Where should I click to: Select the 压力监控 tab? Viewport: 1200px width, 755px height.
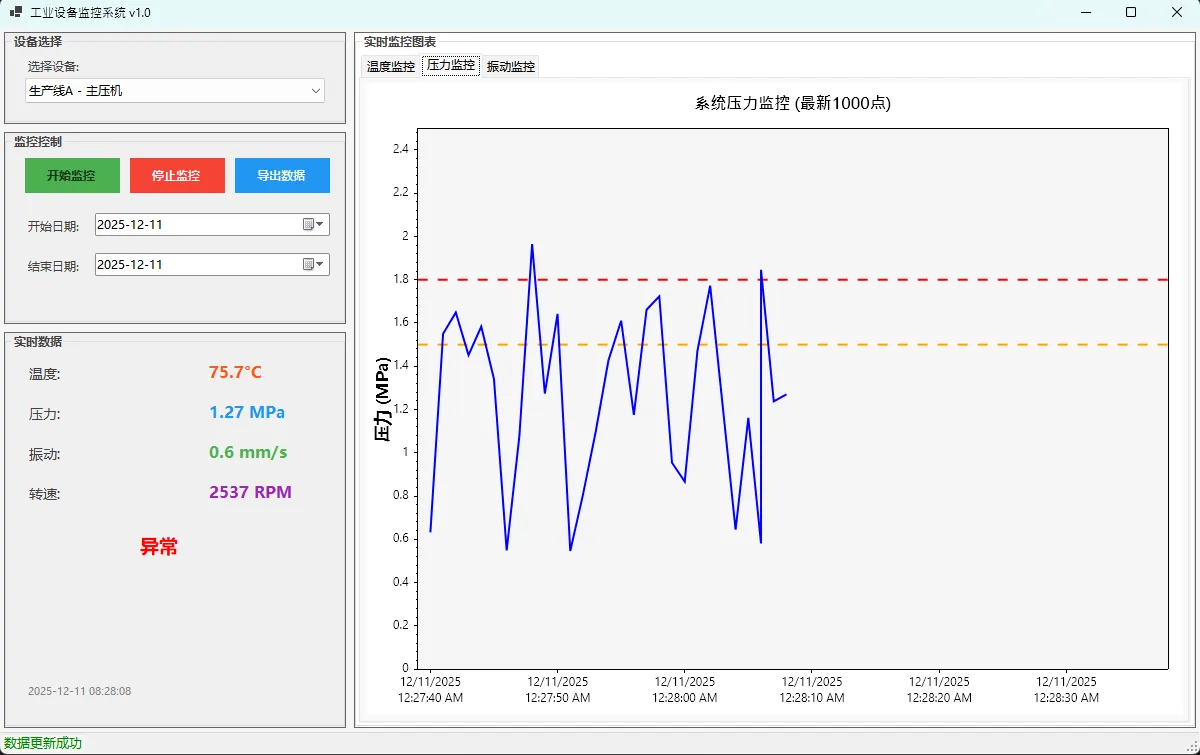[450, 66]
